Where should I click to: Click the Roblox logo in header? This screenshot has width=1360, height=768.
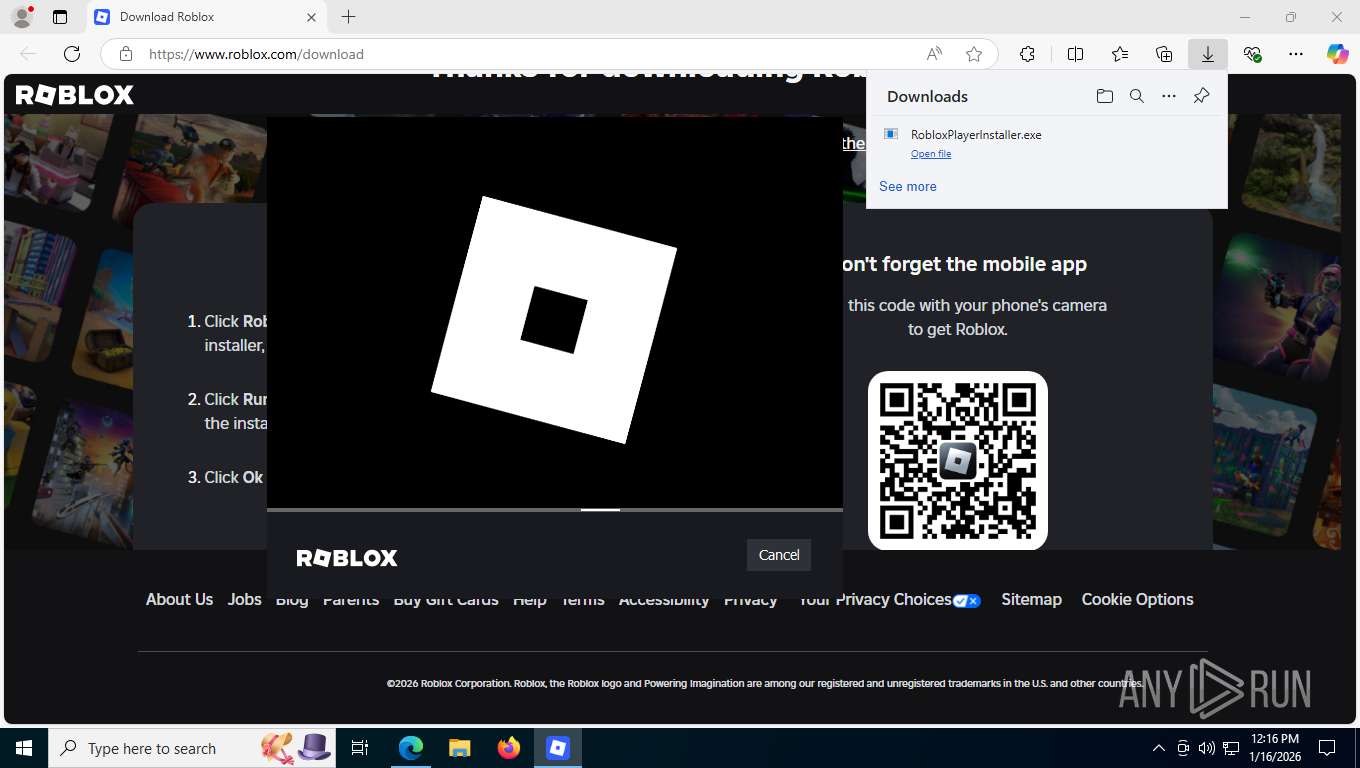point(75,95)
